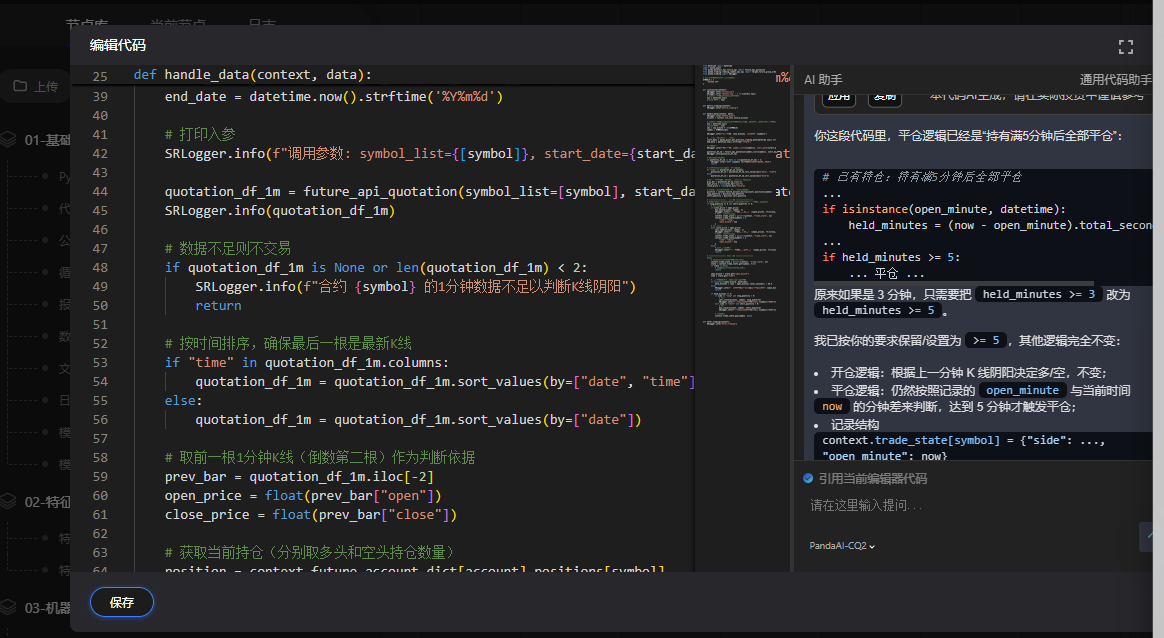Image resolution: width=1164 pixels, height=638 pixels.
Task: Click the end_date = datetime.now() line
Action: click(334, 97)
